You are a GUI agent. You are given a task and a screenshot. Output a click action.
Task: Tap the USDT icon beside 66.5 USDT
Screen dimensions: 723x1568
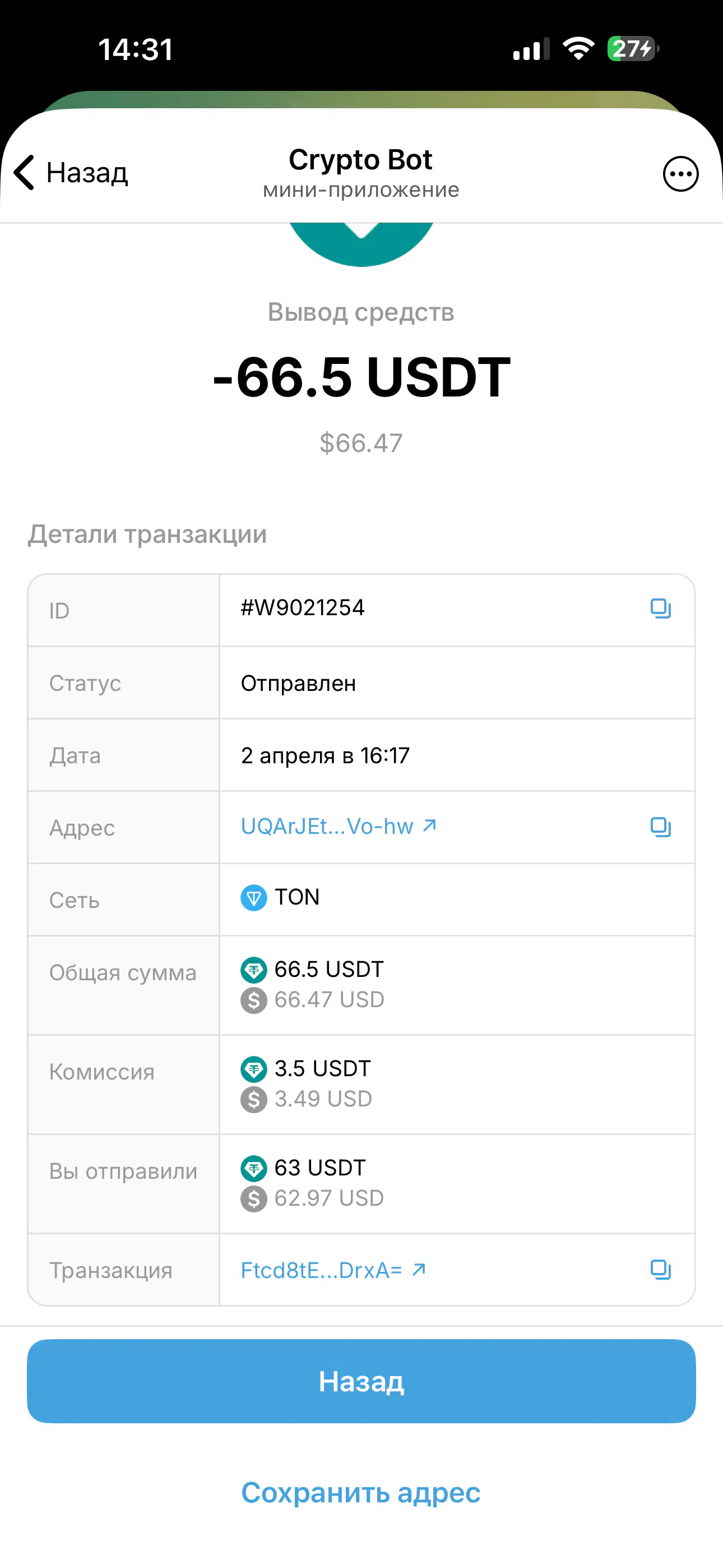[x=254, y=970]
